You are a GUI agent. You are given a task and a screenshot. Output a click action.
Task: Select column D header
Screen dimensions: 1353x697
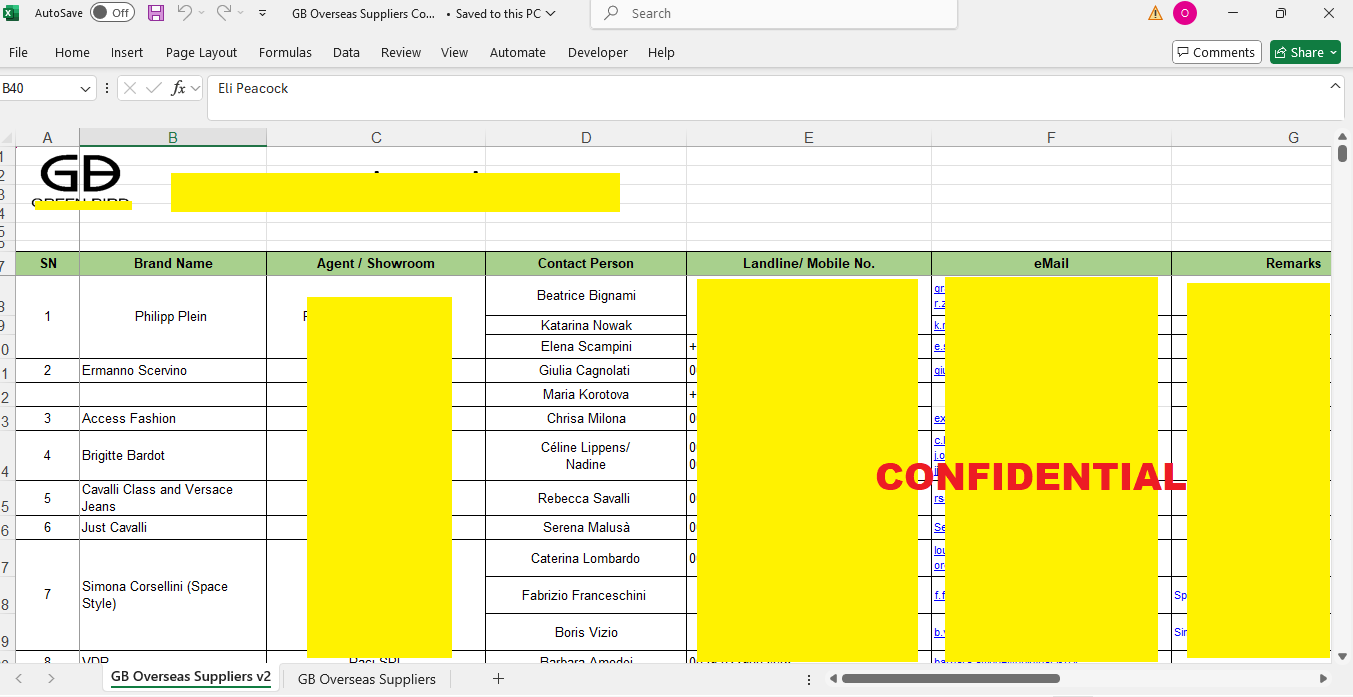586,137
